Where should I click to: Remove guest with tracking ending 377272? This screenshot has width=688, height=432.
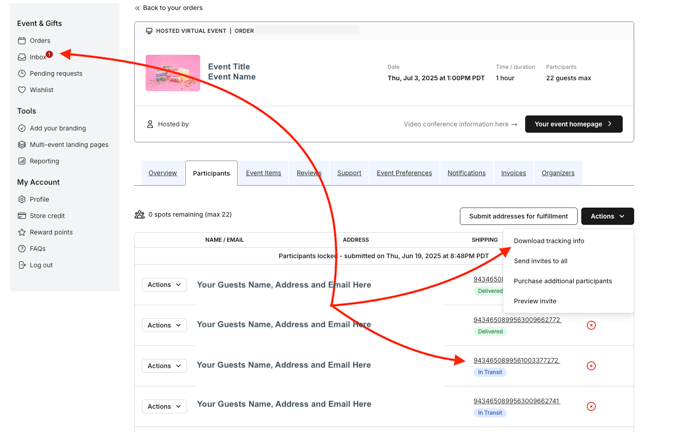591,366
